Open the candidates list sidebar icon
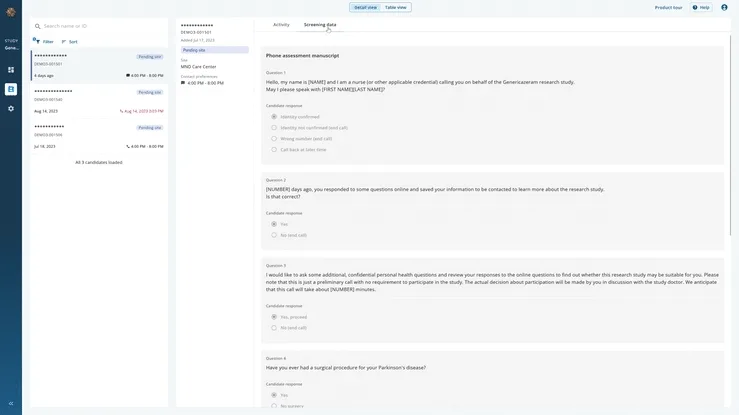The image size is (739, 415). coord(11,89)
